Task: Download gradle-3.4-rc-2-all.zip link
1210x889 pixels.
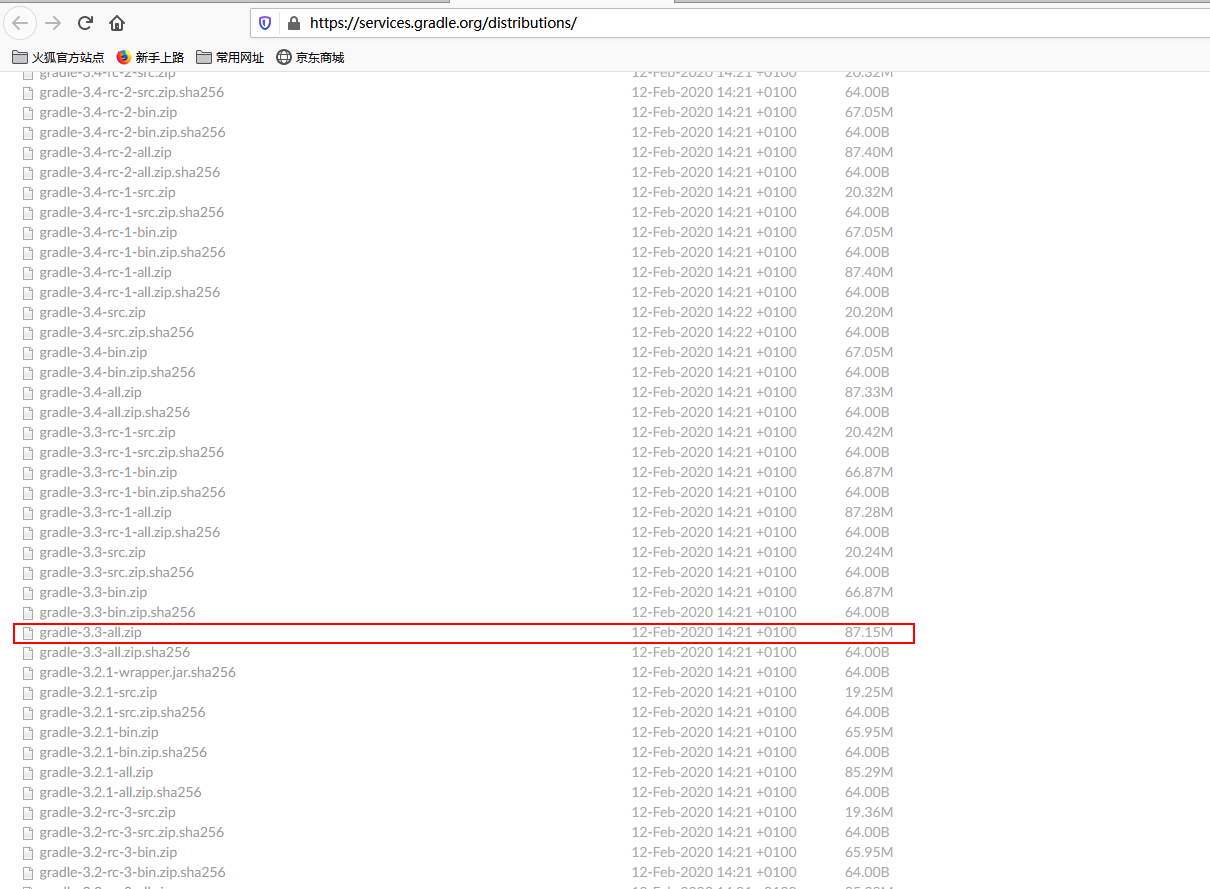Action: tap(105, 153)
